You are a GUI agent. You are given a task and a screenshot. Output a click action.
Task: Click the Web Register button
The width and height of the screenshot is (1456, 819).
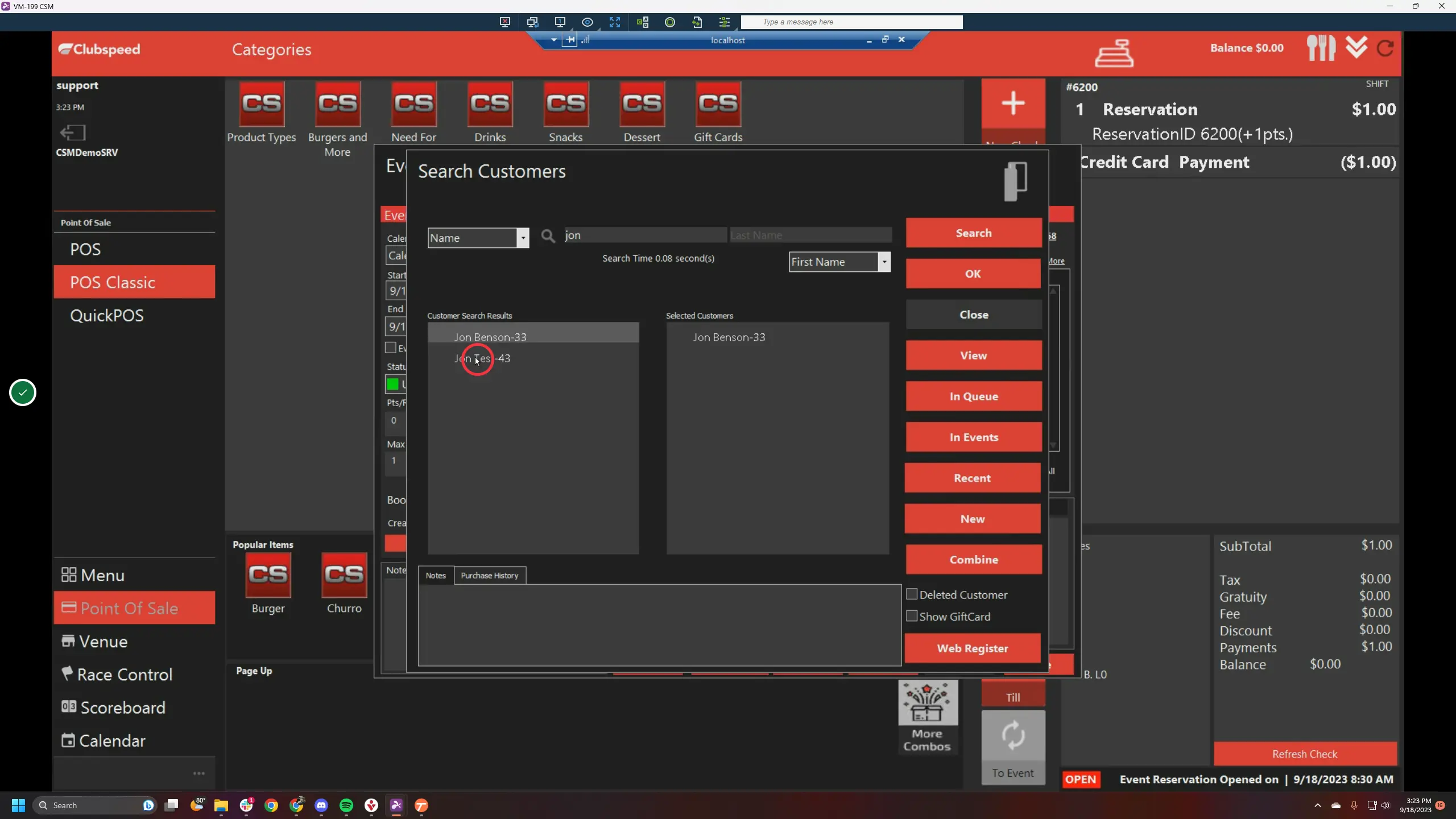(x=973, y=648)
